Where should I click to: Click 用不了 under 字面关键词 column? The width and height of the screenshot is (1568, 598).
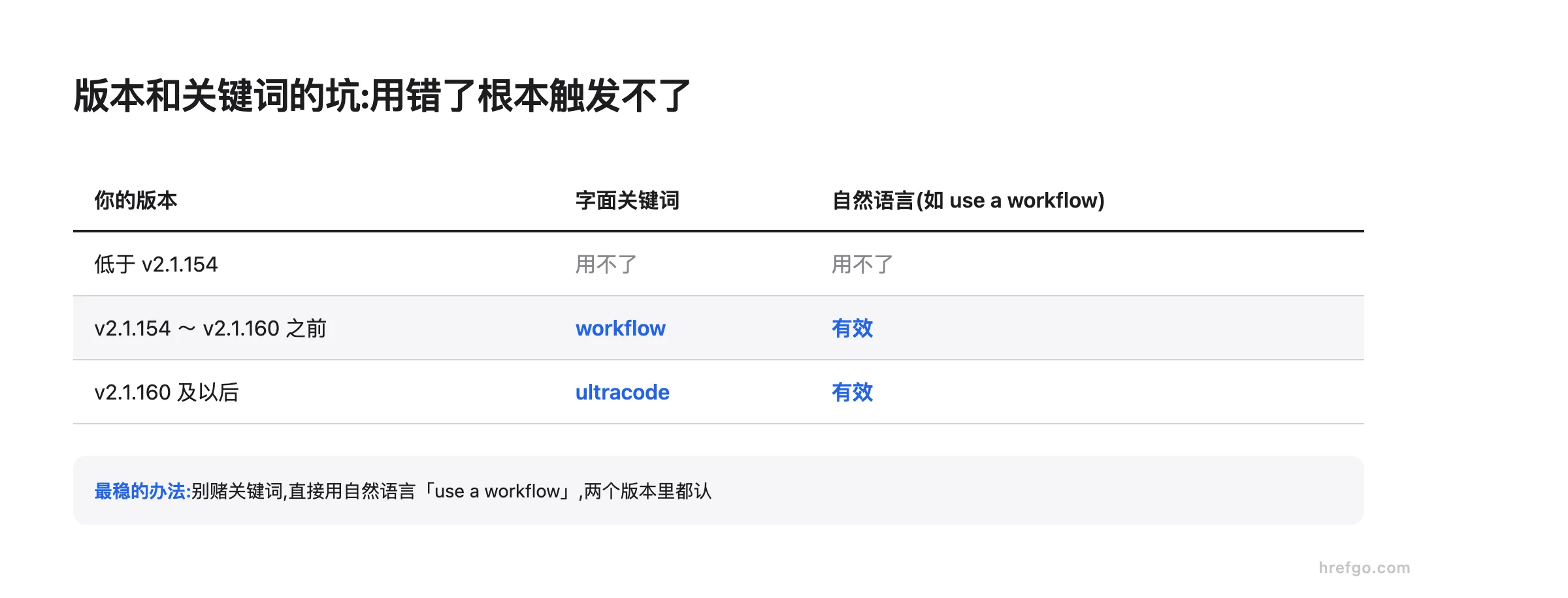[606, 264]
